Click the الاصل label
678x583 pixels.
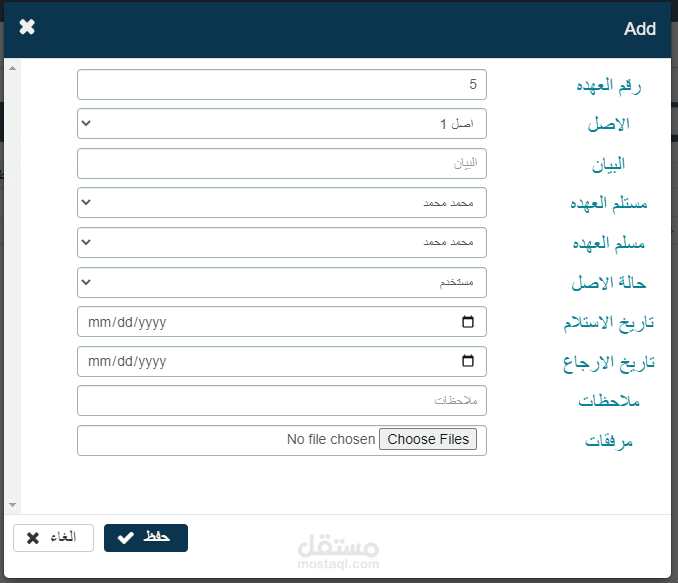coord(608,125)
